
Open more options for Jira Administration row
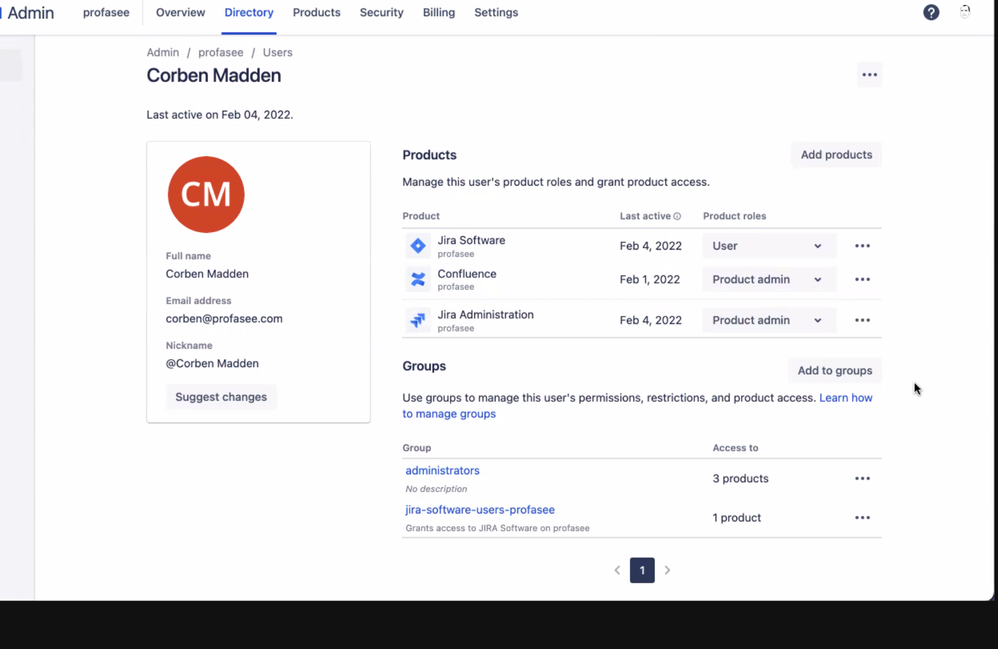862,320
